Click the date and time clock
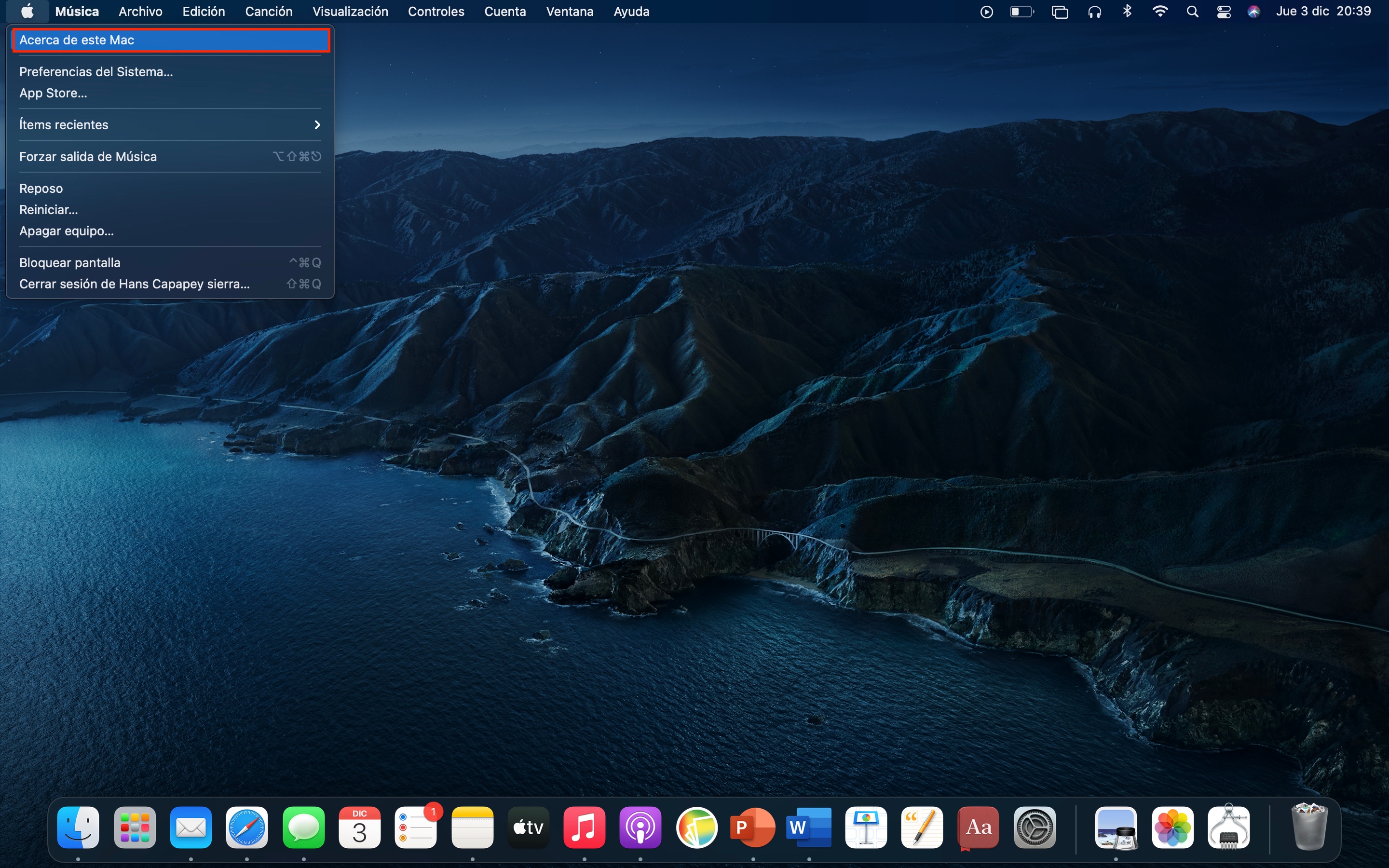 tap(1323, 12)
